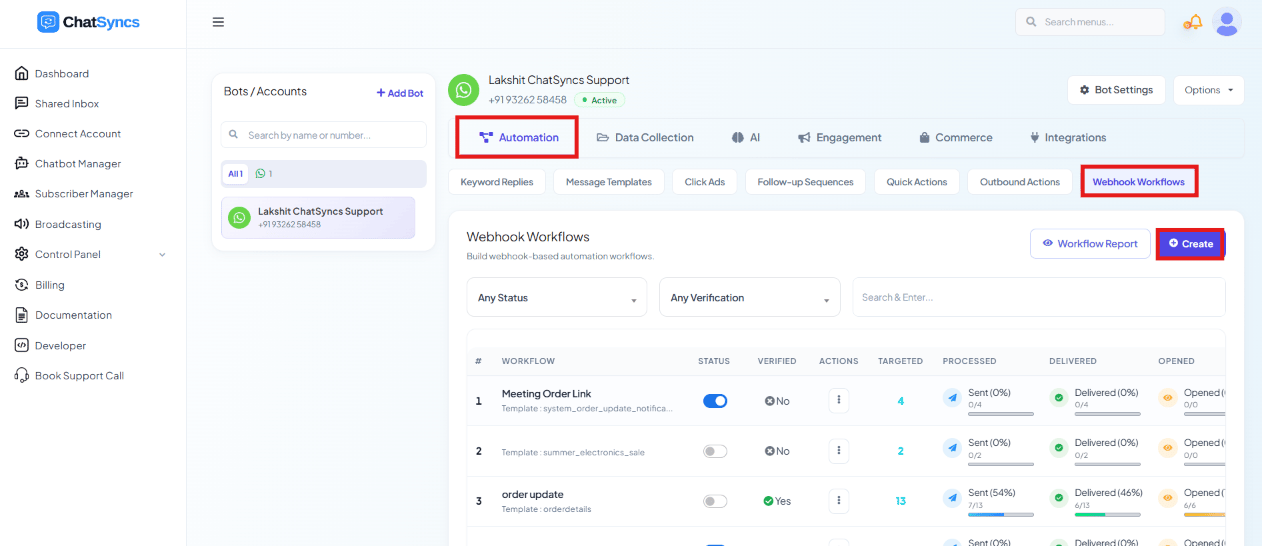Switch to the Automation tab
The height and width of the screenshot is (546, 1262).
(518, 137)
